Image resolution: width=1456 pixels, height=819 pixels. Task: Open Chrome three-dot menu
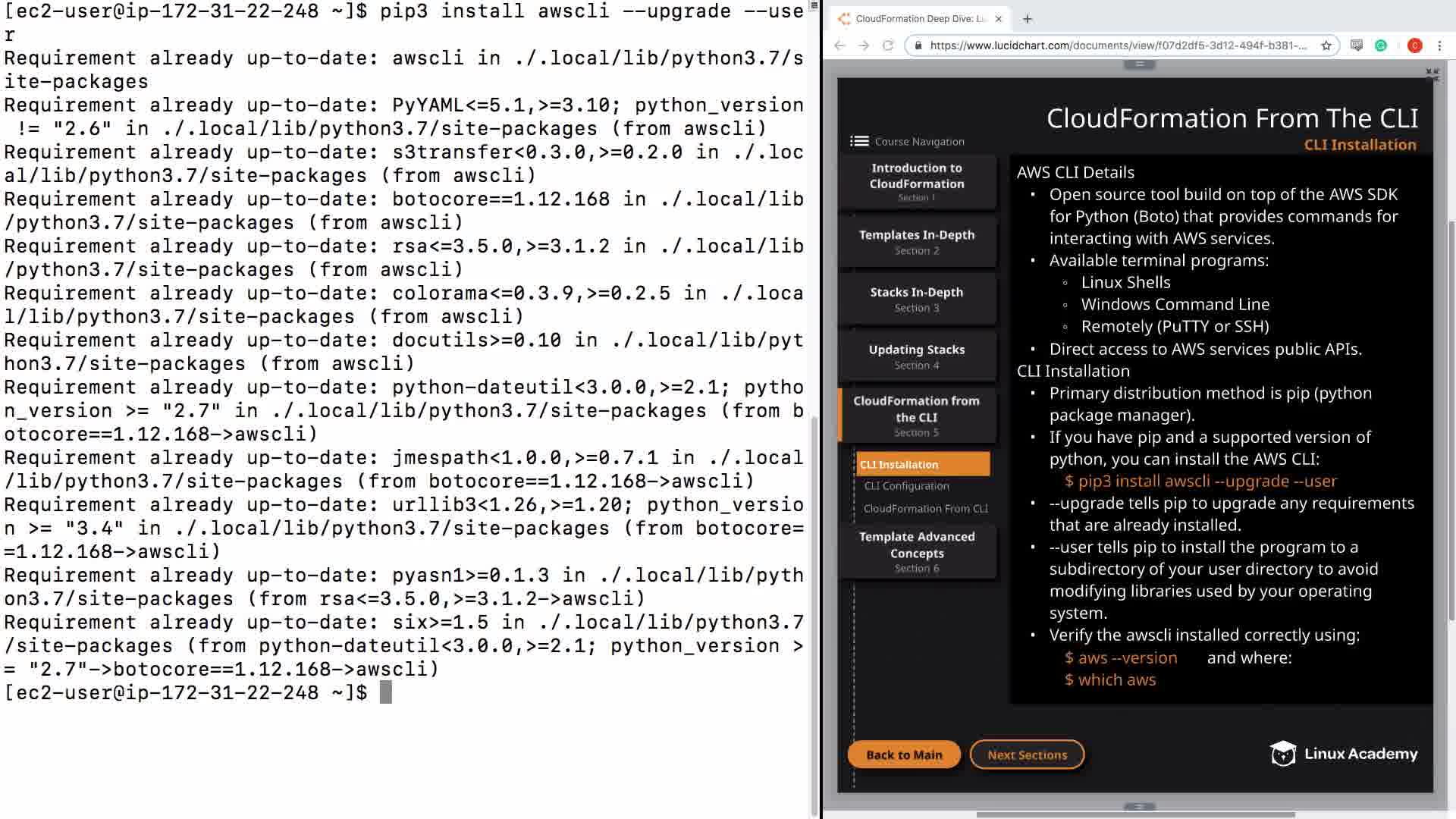1439,45
